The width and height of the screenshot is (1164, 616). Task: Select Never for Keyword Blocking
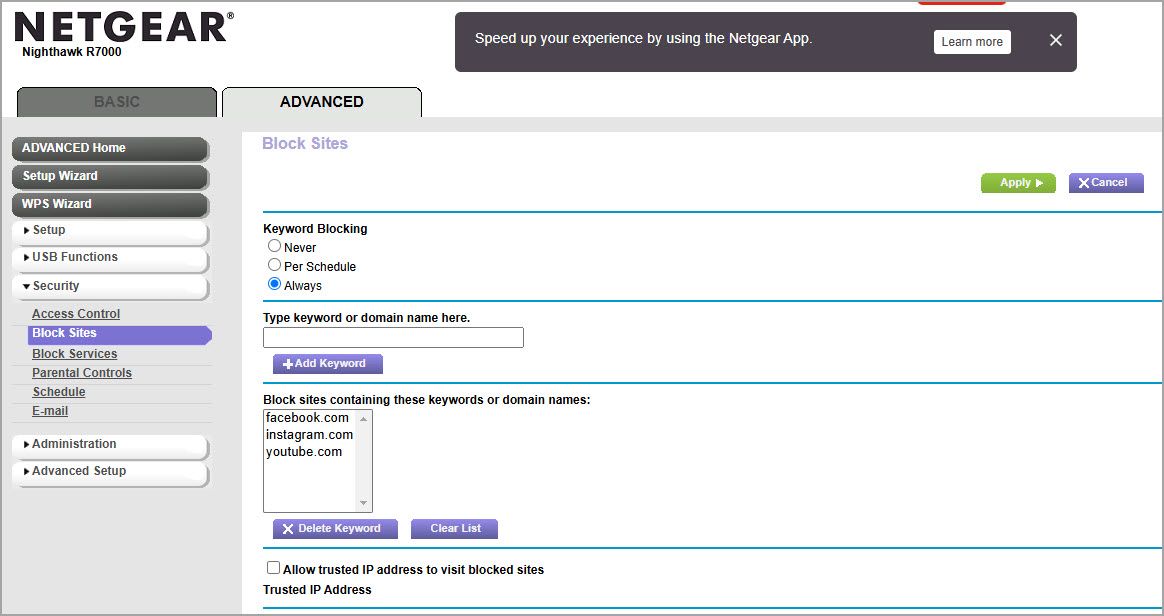coord(274,246)
